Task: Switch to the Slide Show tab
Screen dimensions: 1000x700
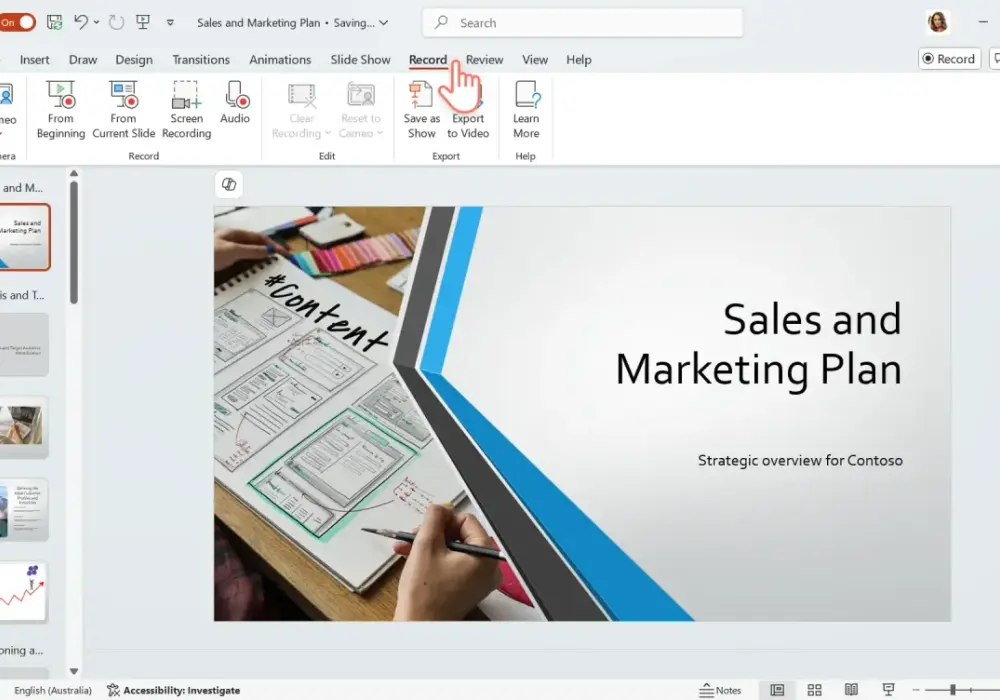Action: click(x=360, y=59)
